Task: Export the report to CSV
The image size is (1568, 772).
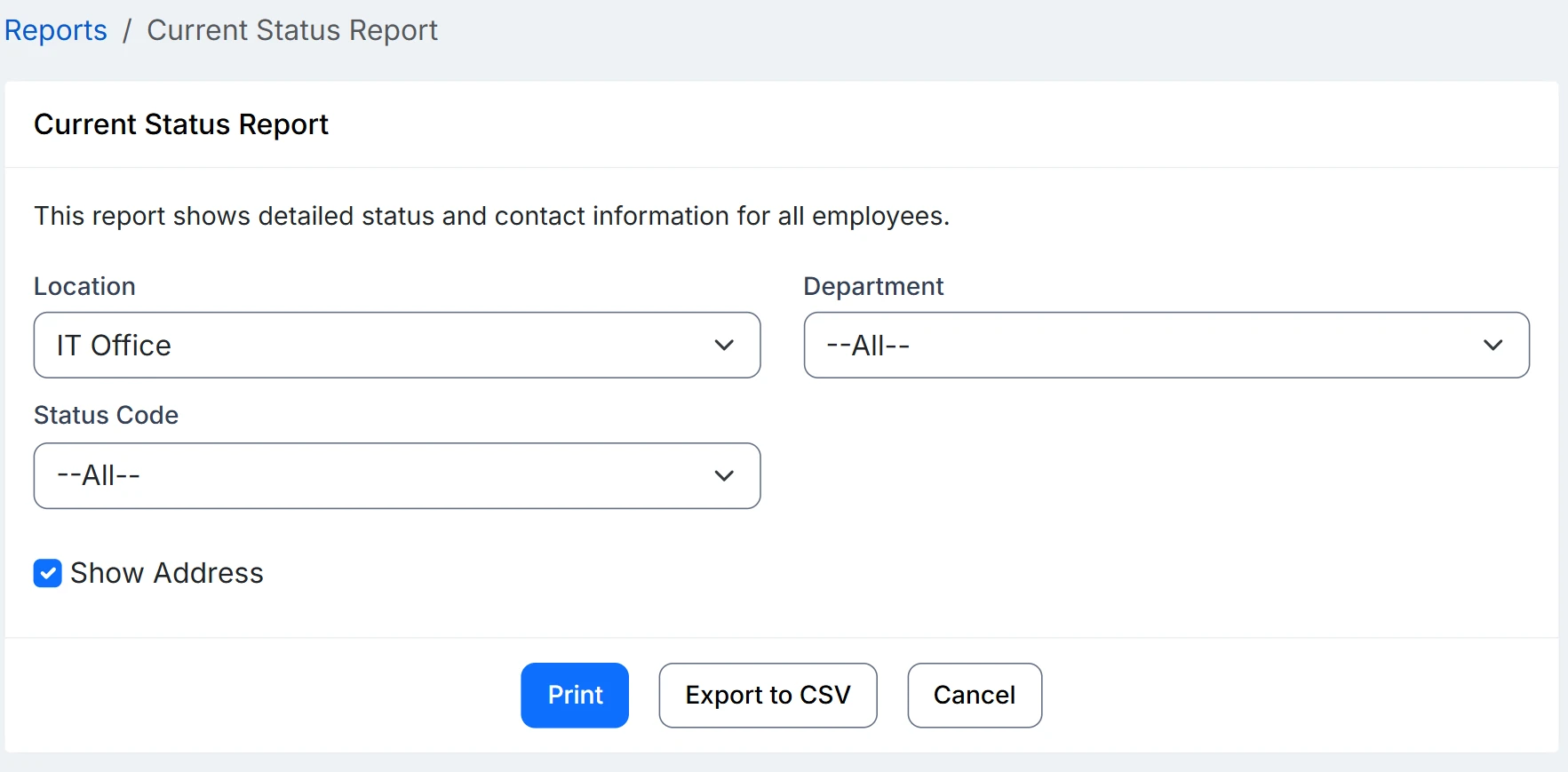Action: pos(768,696)
